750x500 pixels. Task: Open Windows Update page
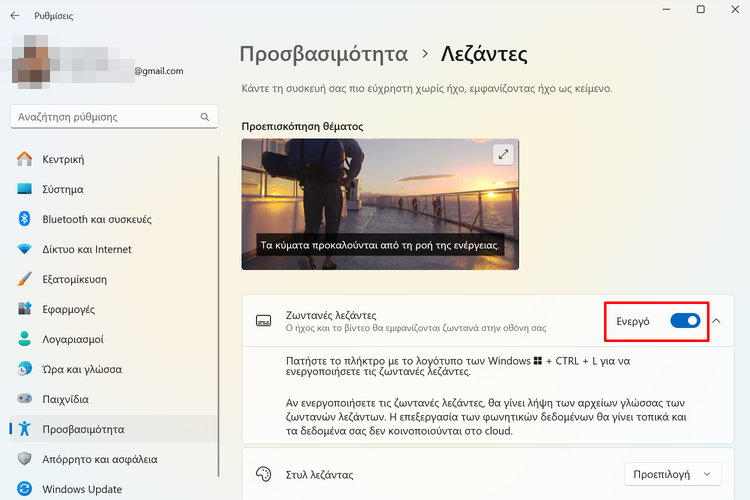click(x=114, y=489)
